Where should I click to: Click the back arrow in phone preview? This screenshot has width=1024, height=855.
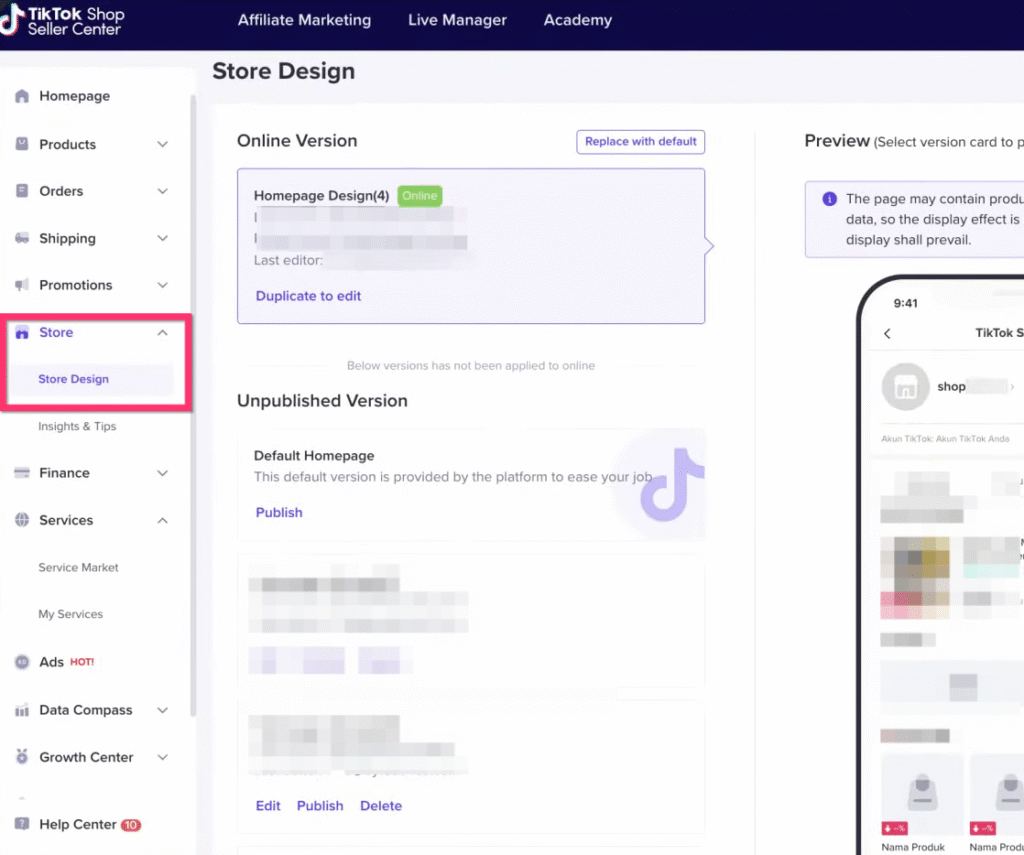[x=887, y=334]
